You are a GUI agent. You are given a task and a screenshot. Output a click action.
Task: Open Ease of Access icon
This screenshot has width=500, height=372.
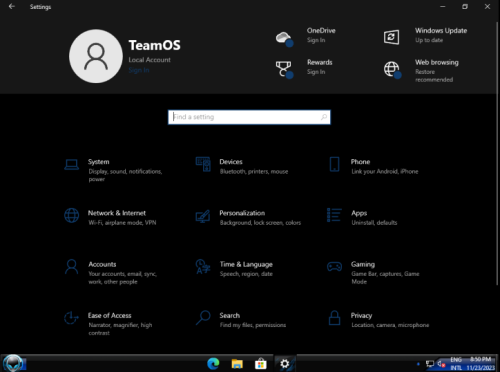[71, 318]
